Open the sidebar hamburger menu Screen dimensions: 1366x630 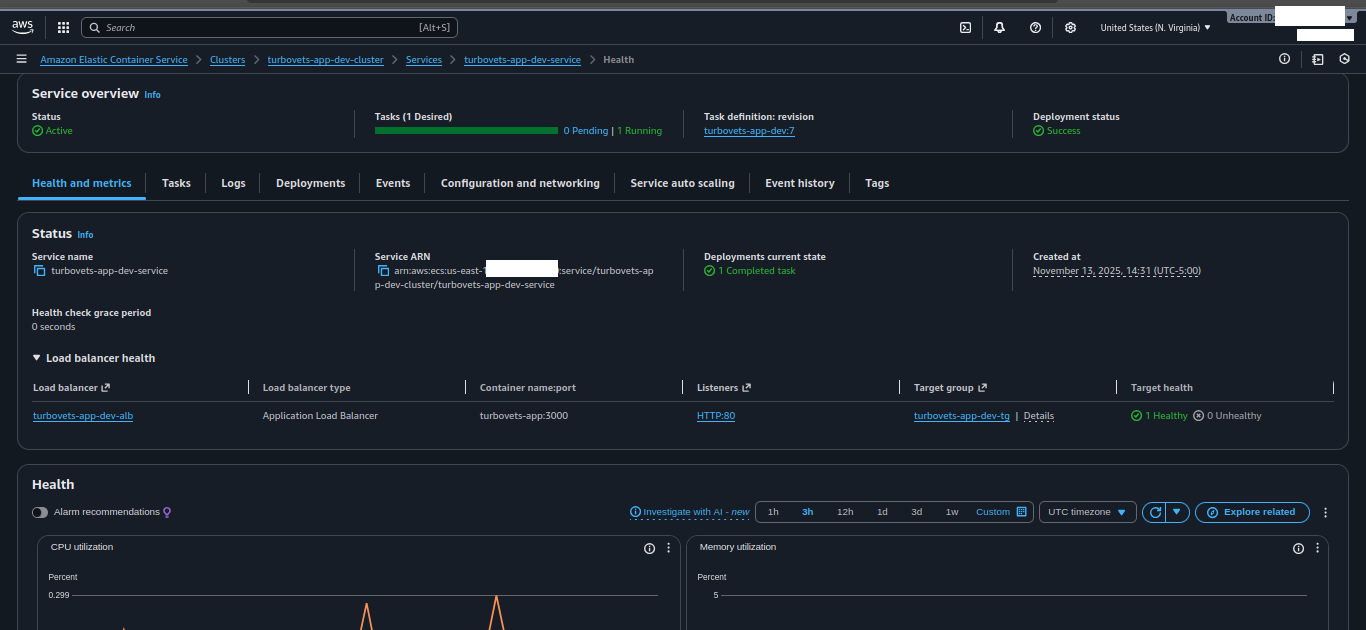pos(21,58)
